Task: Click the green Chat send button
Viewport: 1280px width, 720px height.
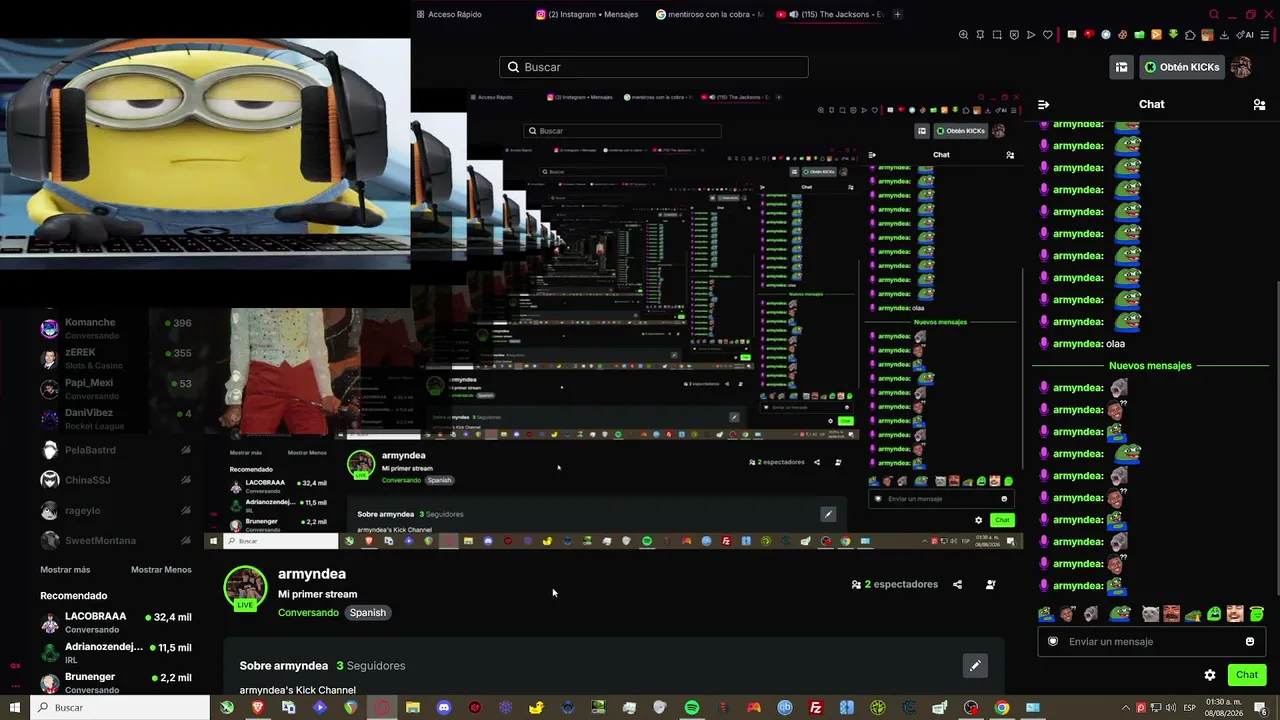Action: [x=1247, y=675]
